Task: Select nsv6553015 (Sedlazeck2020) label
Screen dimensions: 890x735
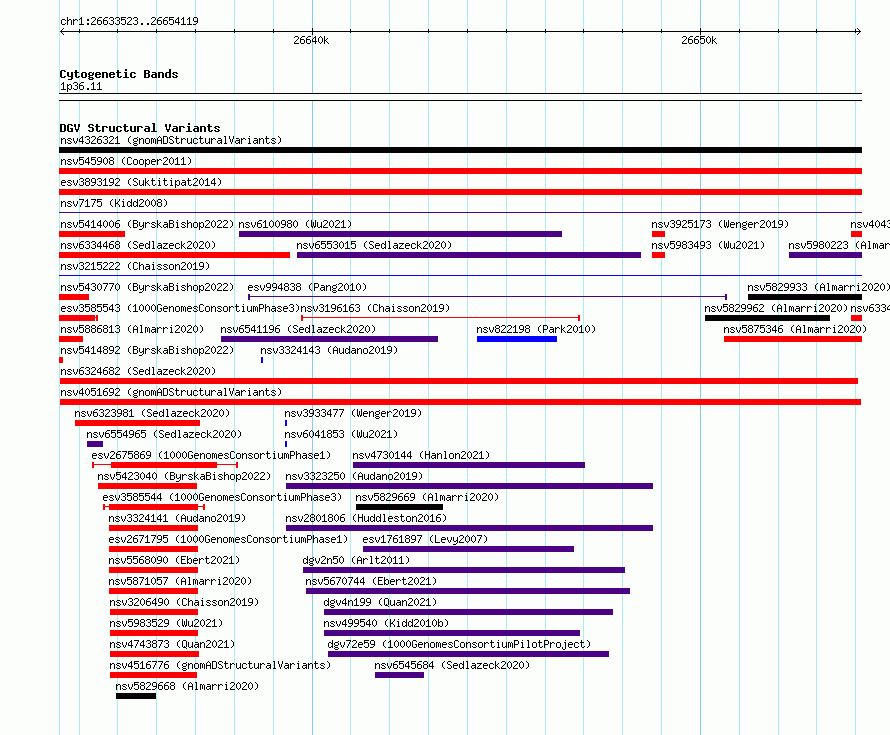Action: [374, 245]
